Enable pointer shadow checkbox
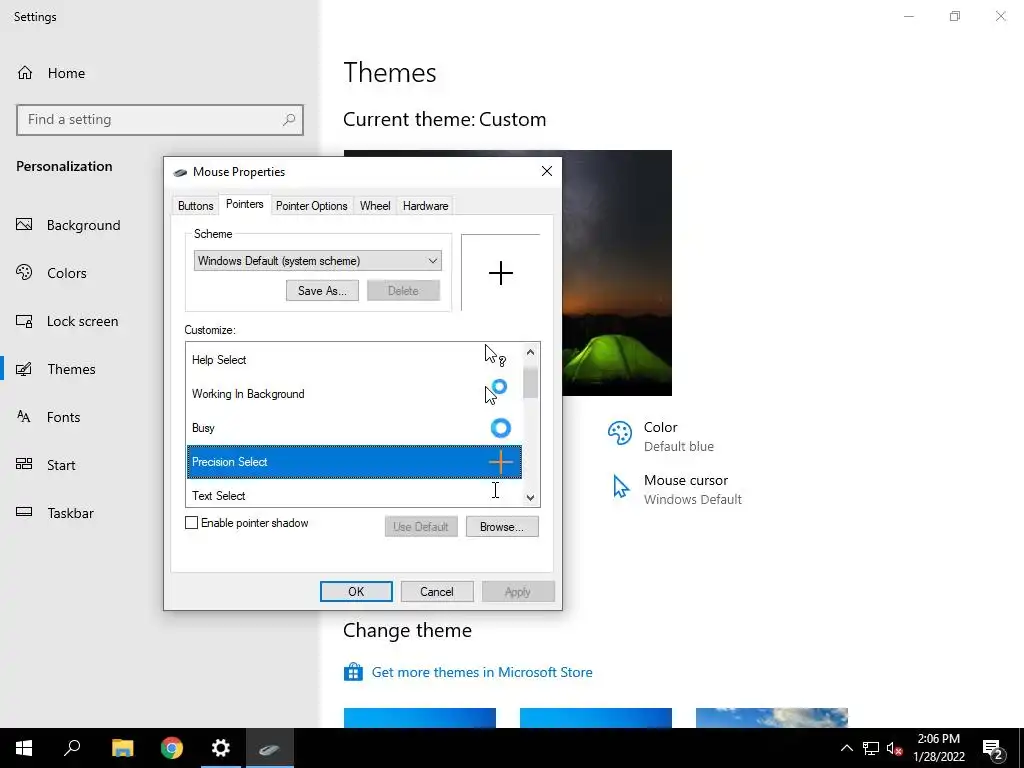 point(191,522)
